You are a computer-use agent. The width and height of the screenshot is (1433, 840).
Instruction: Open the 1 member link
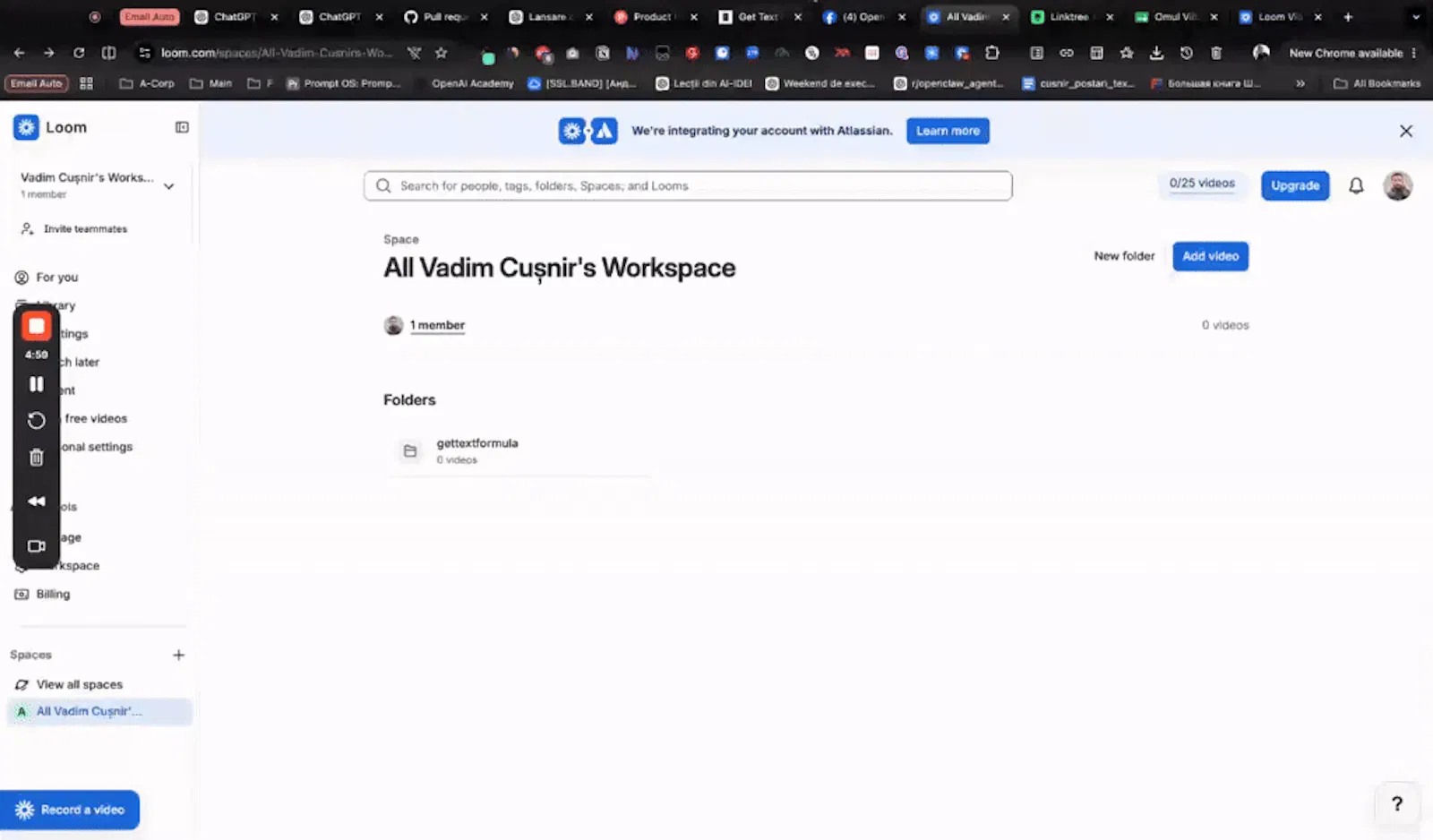437,326
